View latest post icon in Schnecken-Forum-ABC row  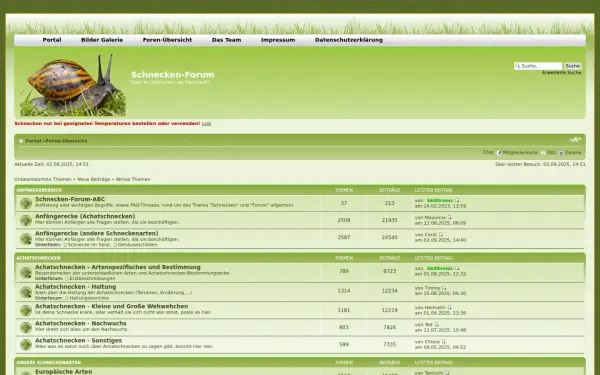pyautogui.click(x=457, y=201)
